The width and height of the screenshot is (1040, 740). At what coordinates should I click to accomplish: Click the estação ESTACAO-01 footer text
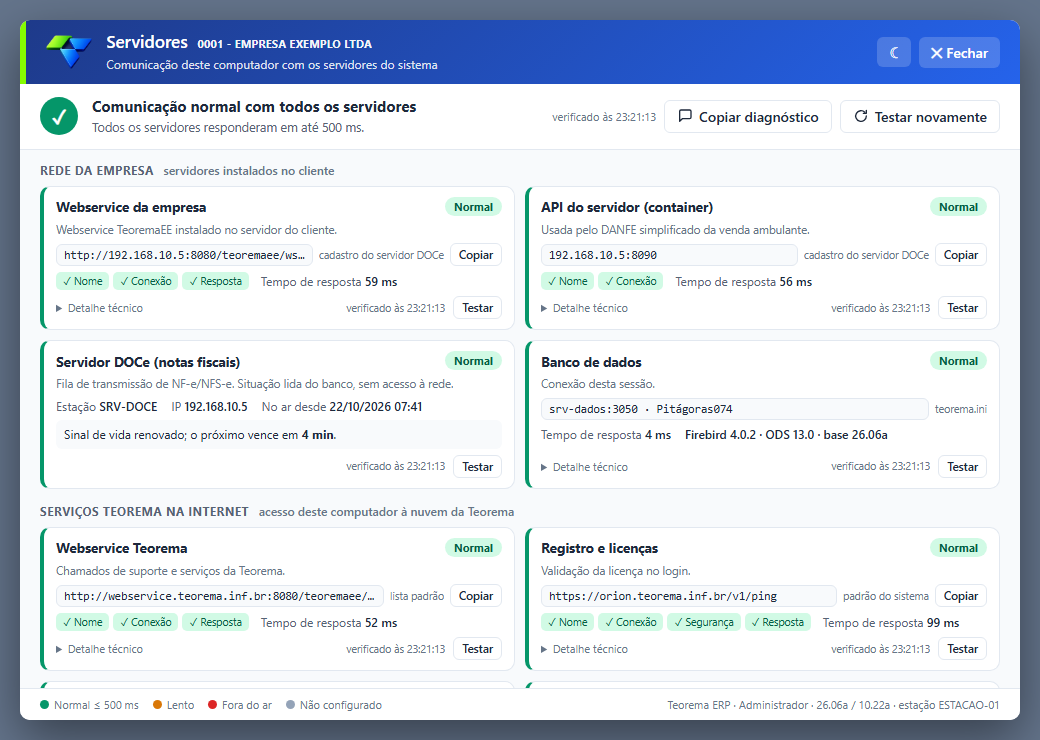[949, 705]
